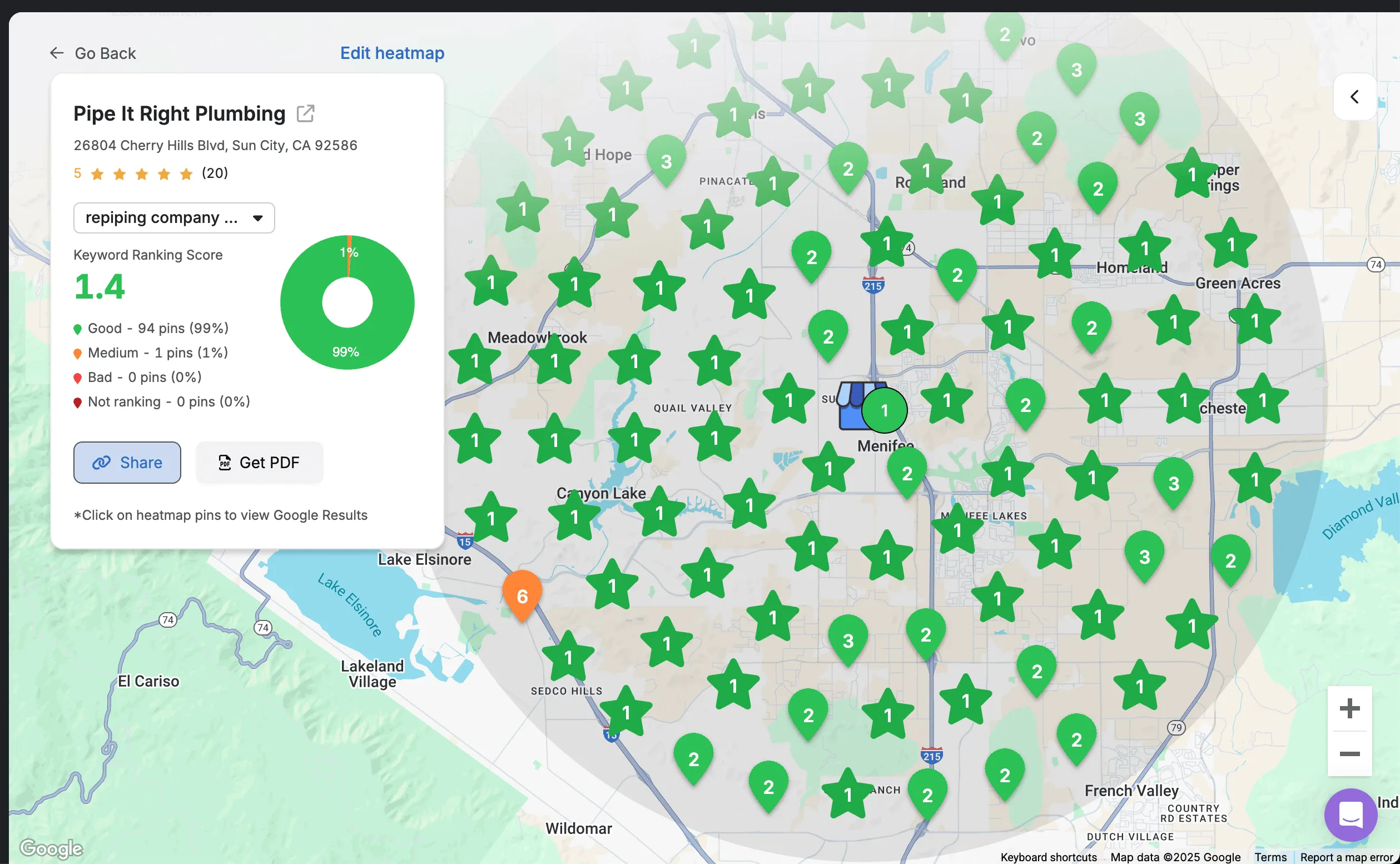Click the green circle 1 pin at Menifee

click(x=884, y=410)
